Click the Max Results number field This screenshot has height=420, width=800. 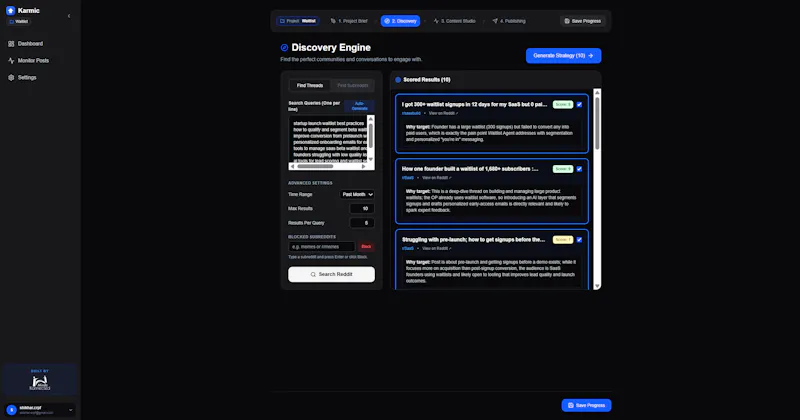click(x=362, y=209)
